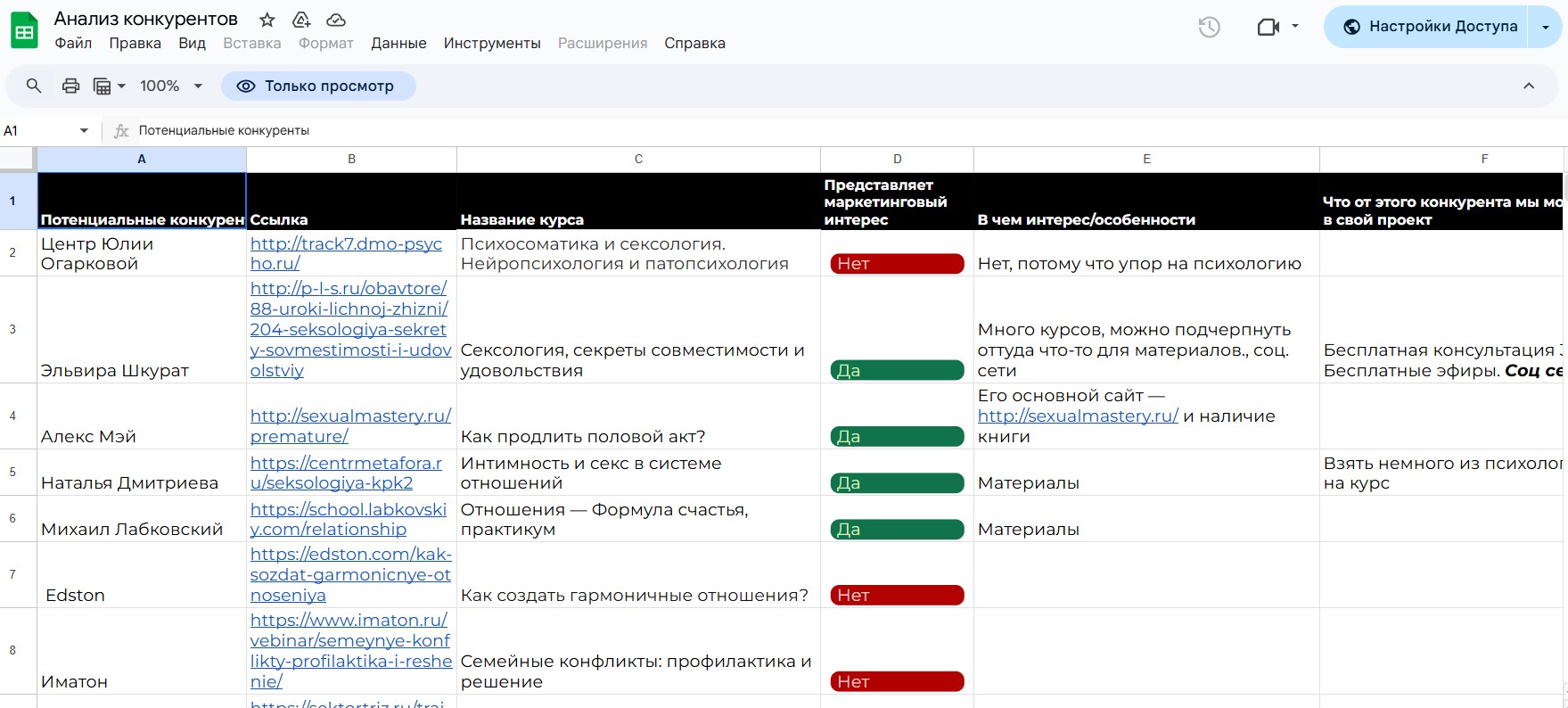The image size is (1568, 708).
Task: Open the Файл menu
Action: click(73, 43)
